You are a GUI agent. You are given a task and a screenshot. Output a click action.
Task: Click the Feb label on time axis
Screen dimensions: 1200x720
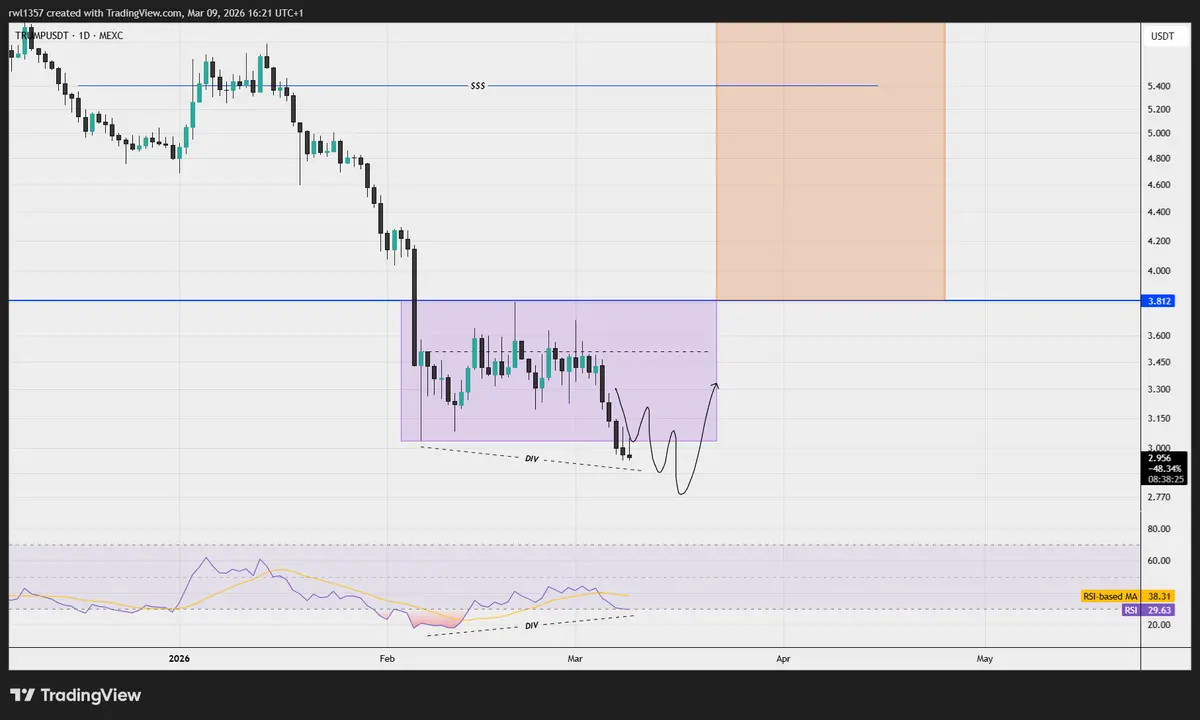pos(388,658)
